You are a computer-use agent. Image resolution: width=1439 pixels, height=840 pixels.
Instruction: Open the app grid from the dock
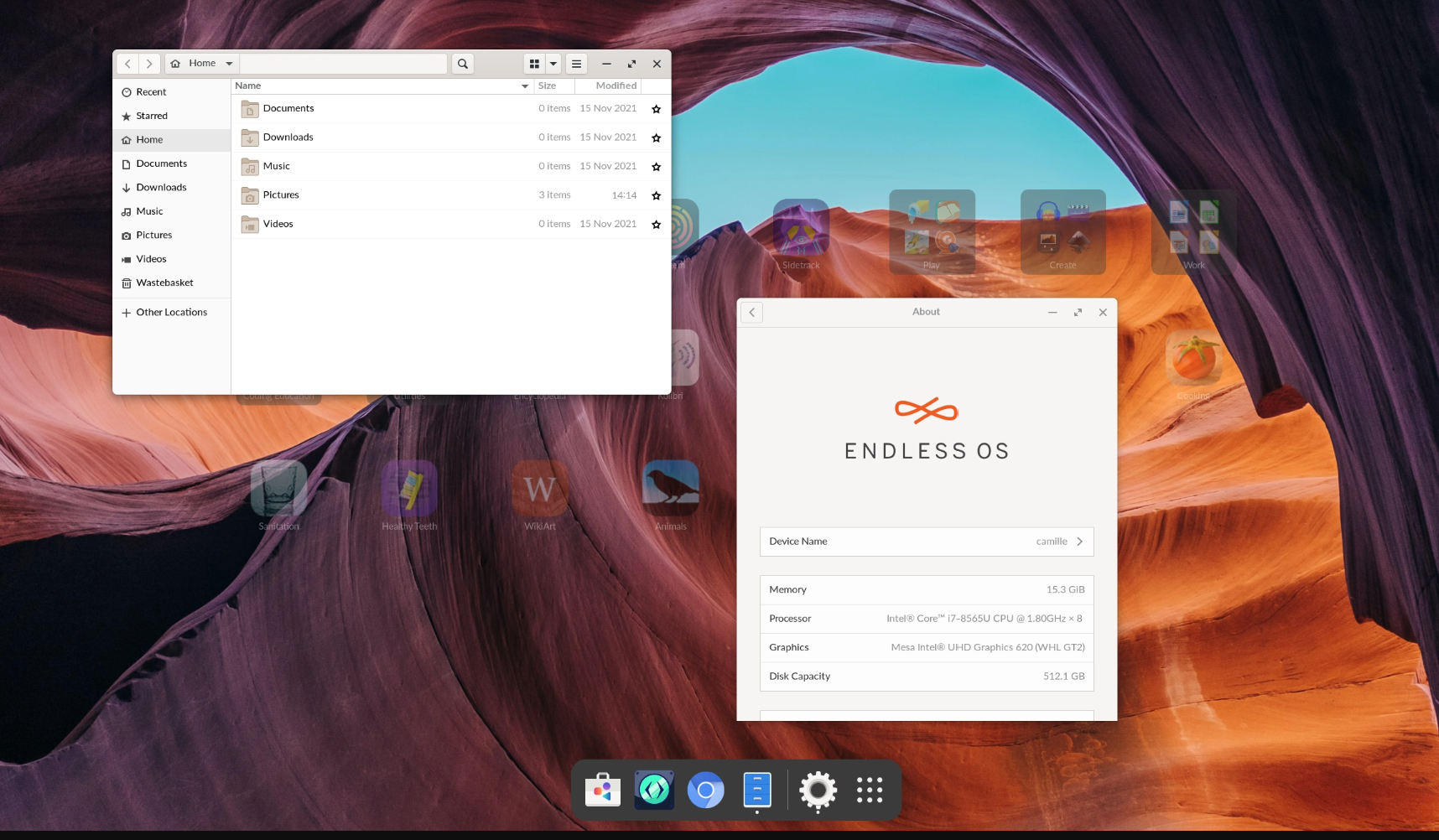point(869,789)
